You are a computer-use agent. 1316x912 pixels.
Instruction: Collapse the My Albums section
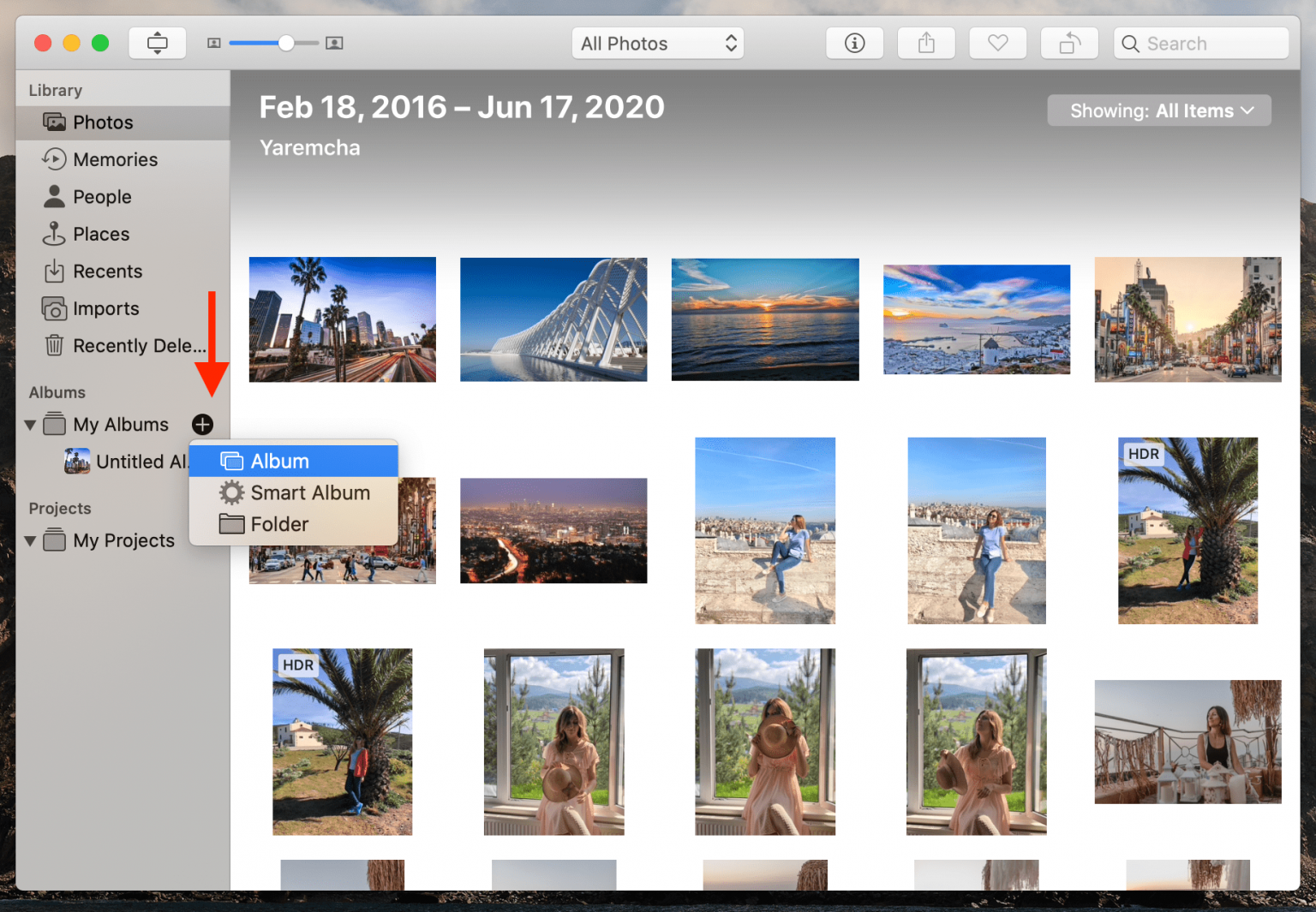(30, 424)
